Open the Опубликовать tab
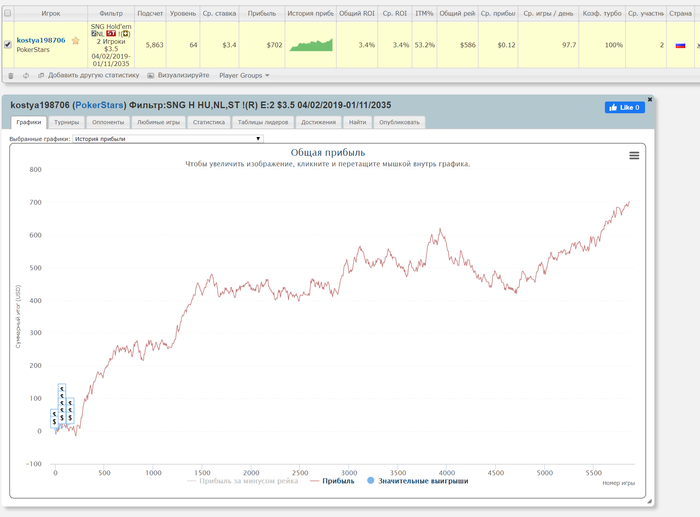Viewport: 700px width, 517px height. click(x=400, y=122)
